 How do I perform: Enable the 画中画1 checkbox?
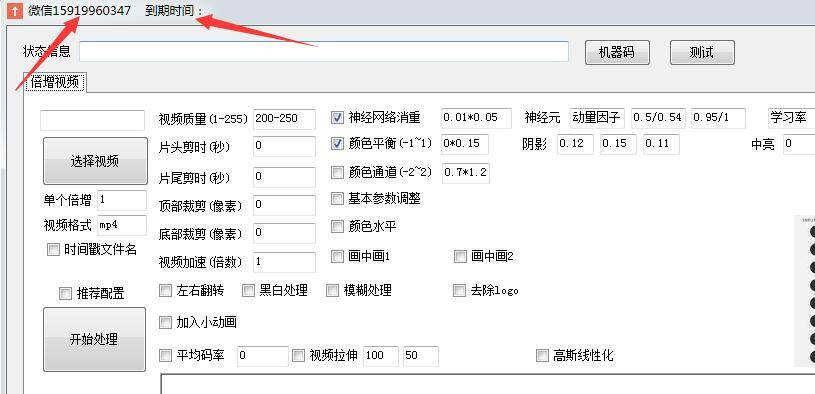coord(337,256)
